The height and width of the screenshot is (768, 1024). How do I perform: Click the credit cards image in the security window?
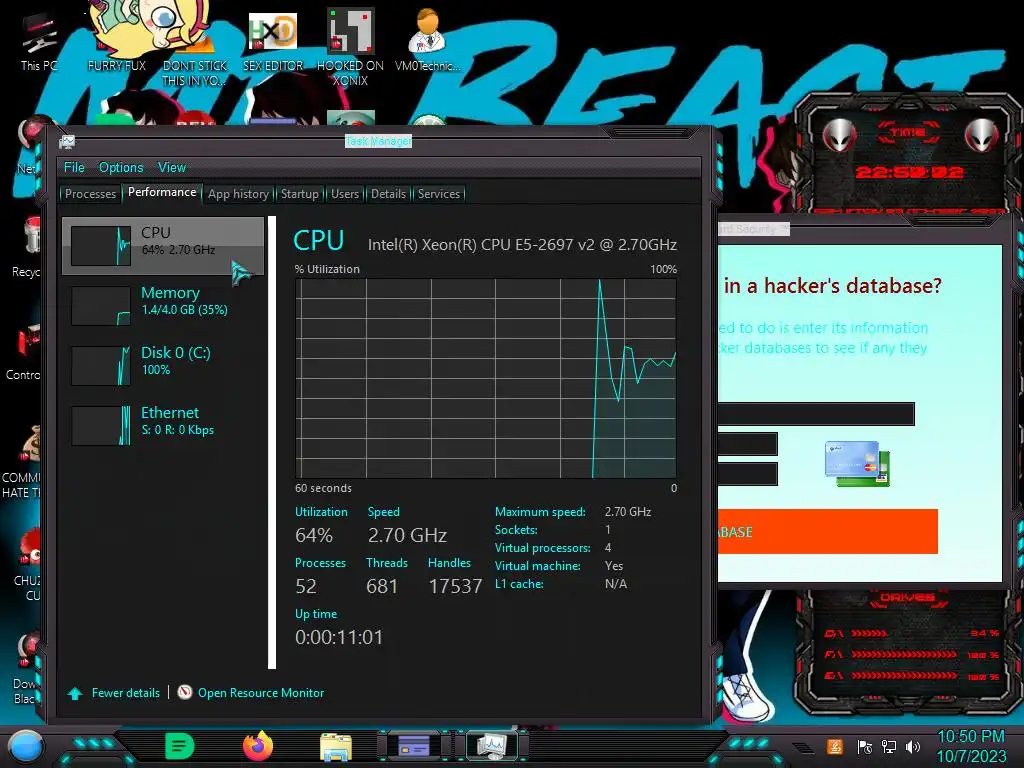tap(857, 464)
